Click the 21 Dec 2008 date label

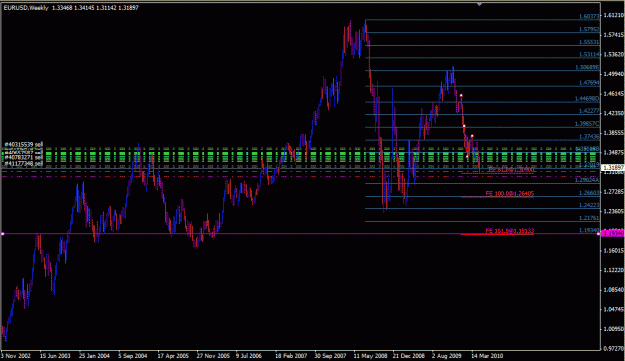409,355
